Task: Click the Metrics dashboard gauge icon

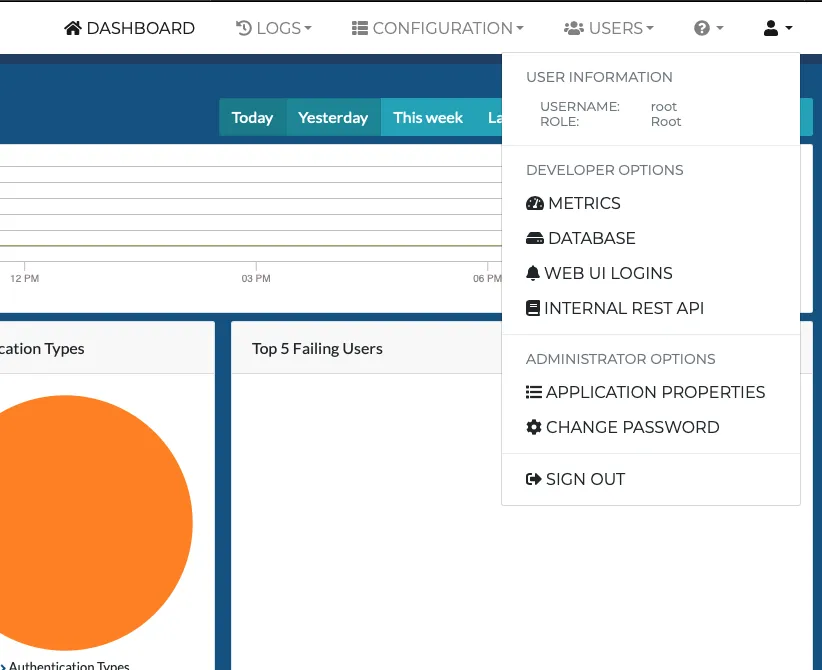Action: [x=534, y=203]
